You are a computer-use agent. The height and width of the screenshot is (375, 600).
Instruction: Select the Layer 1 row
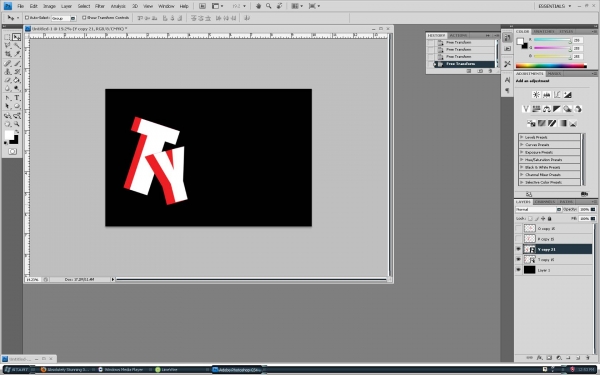coord(557,270)
